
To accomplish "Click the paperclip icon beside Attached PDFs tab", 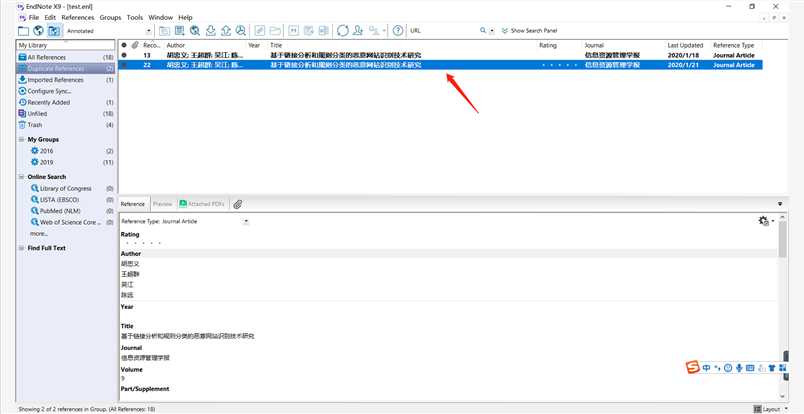I will (x=237, y=204).
